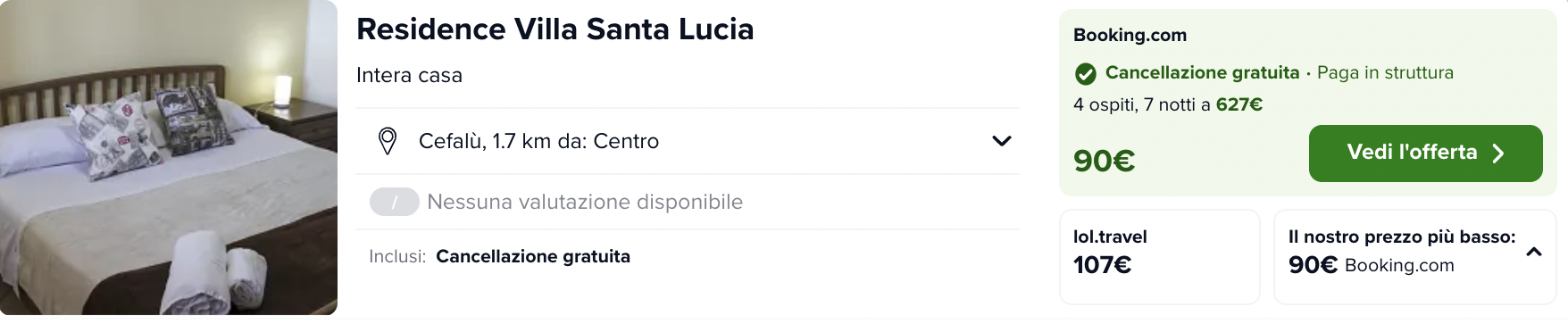Click the Cefalù 1.7 km da Centro row

click(688, 141)
